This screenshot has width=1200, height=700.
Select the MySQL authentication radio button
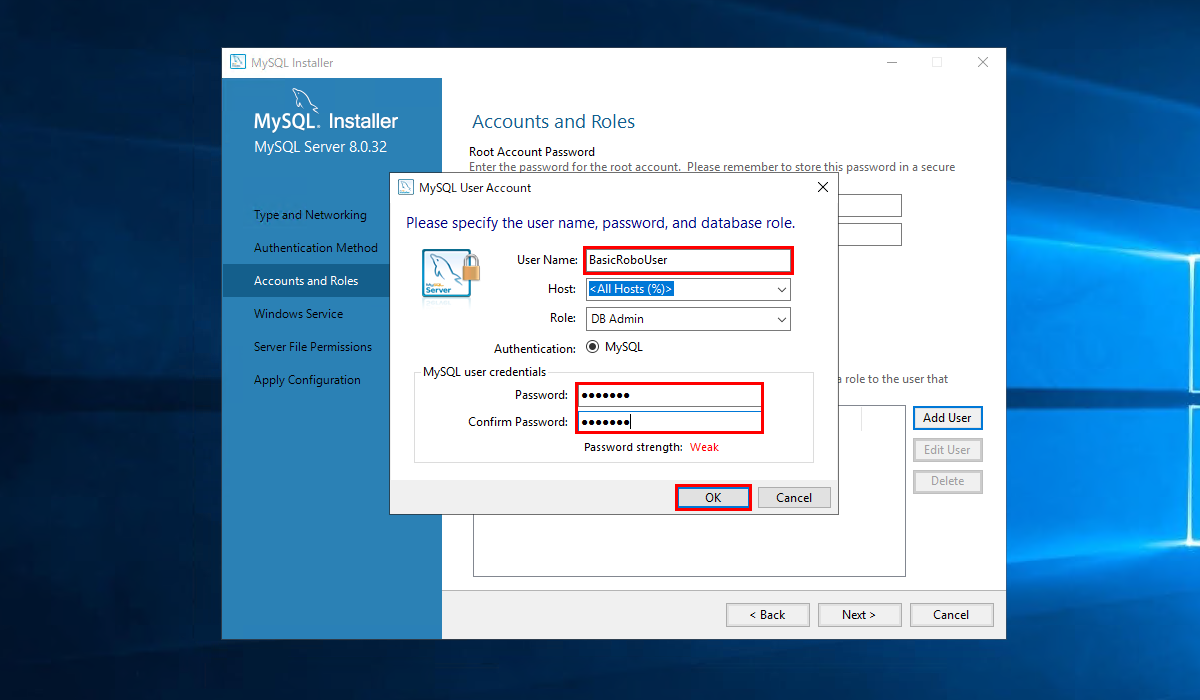pos(593,347)
